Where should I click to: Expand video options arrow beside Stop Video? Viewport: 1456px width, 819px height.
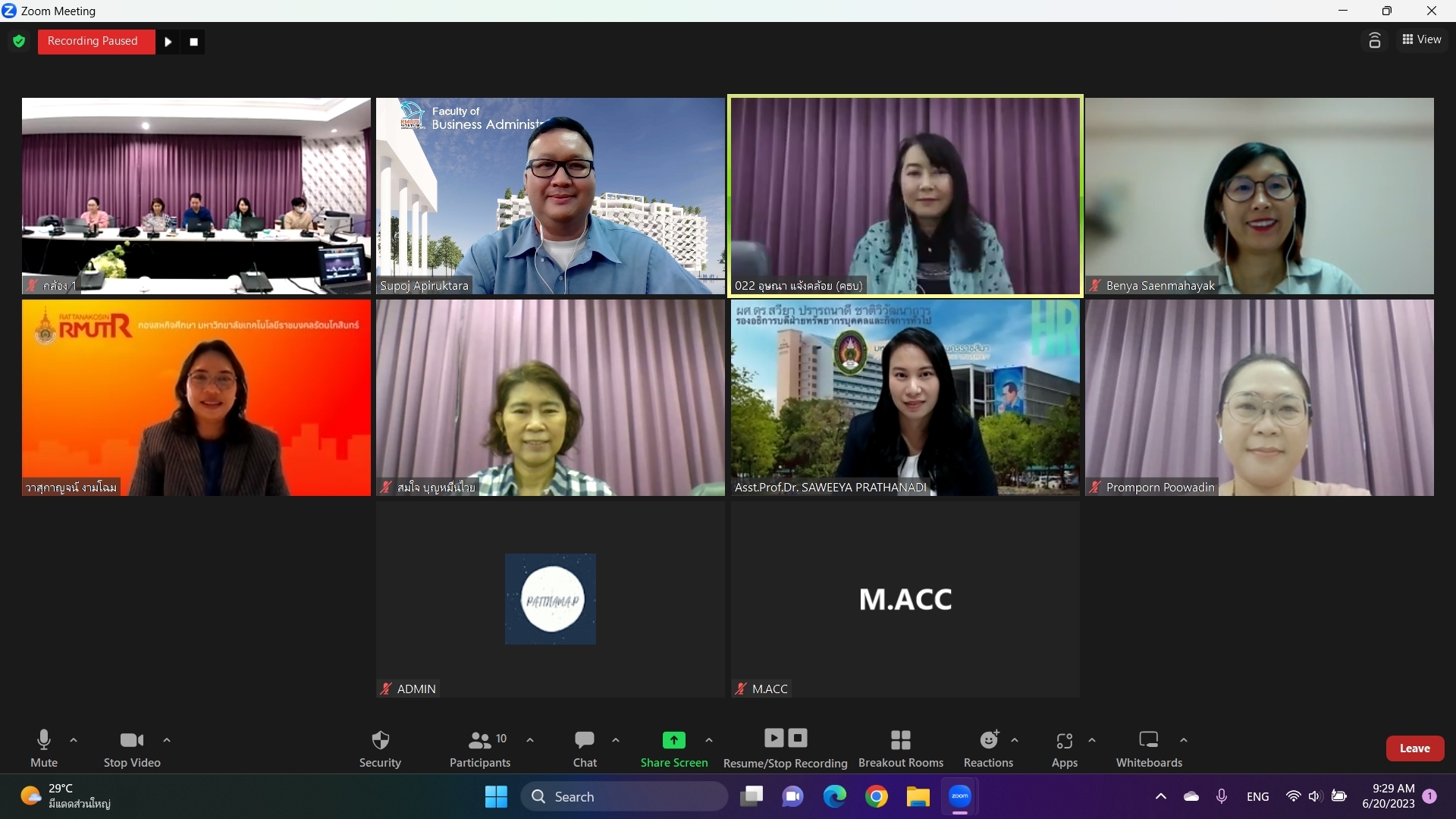[x=167, y=739]
